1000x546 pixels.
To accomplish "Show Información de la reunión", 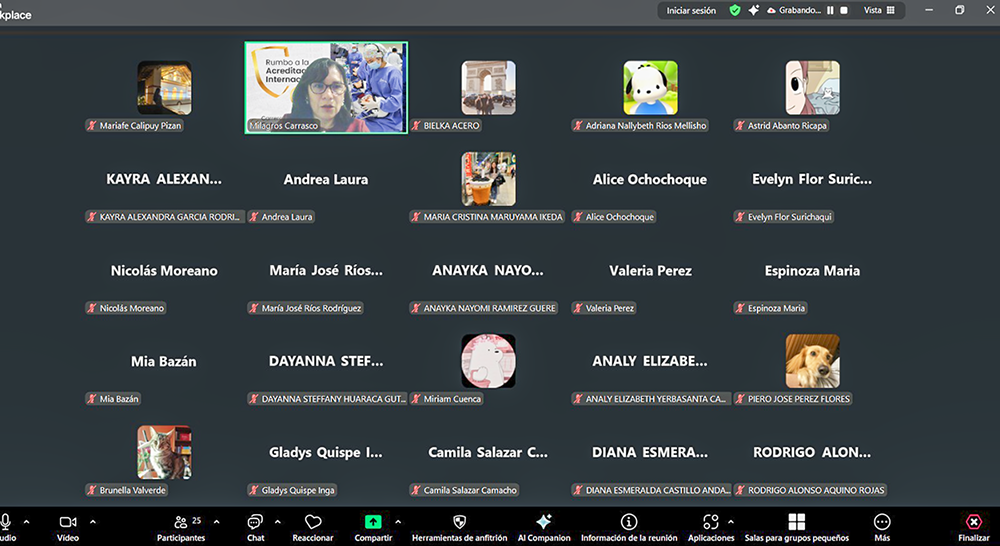I will (x=629, y=522).
